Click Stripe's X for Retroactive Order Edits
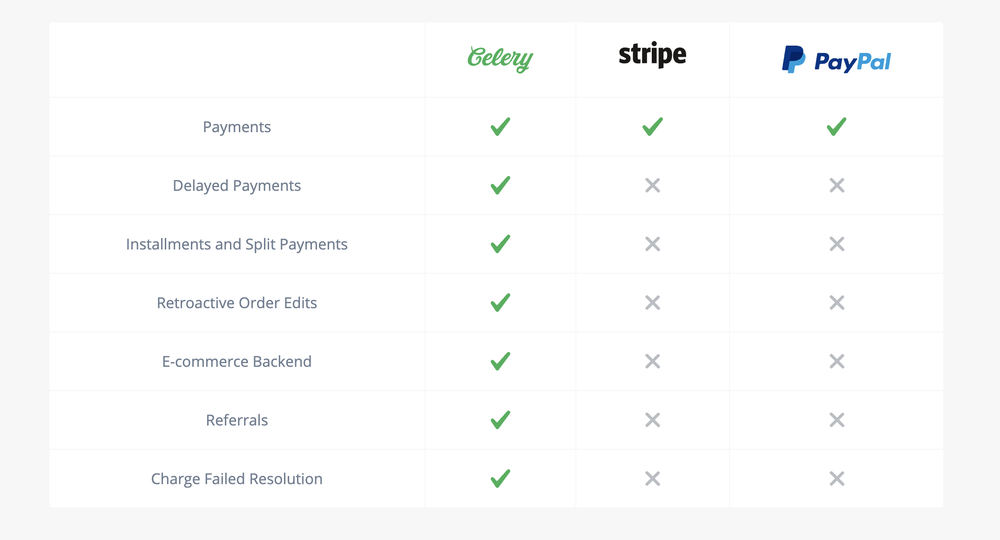 pos(652,303)
